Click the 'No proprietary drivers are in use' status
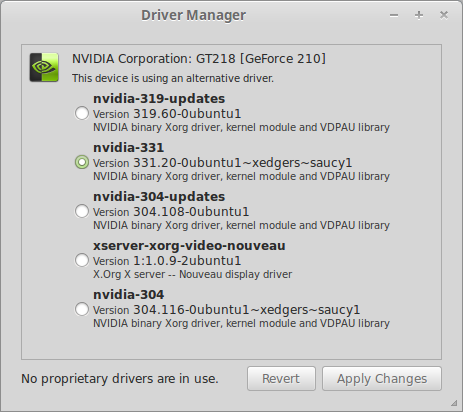Screen dimensions: 463x412 click(x=120, y=379)
